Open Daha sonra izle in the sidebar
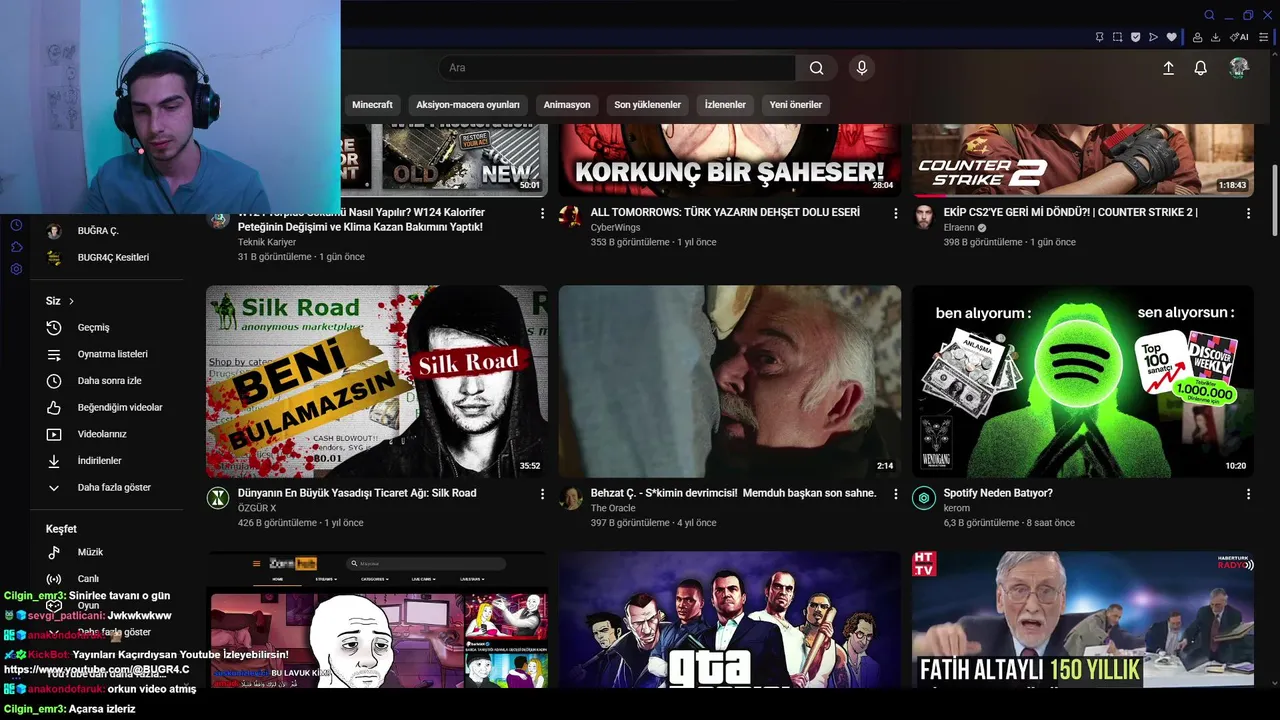This screenshot has height=720, width=1280. click(108, 381)
